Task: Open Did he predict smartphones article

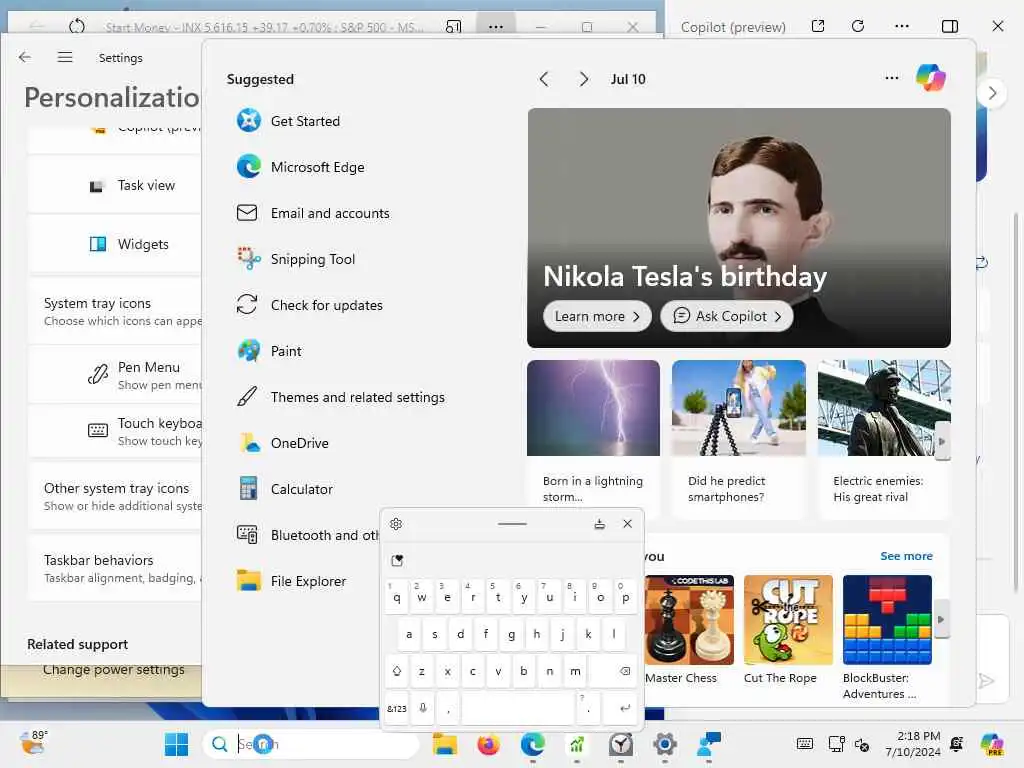Action: 739,439
